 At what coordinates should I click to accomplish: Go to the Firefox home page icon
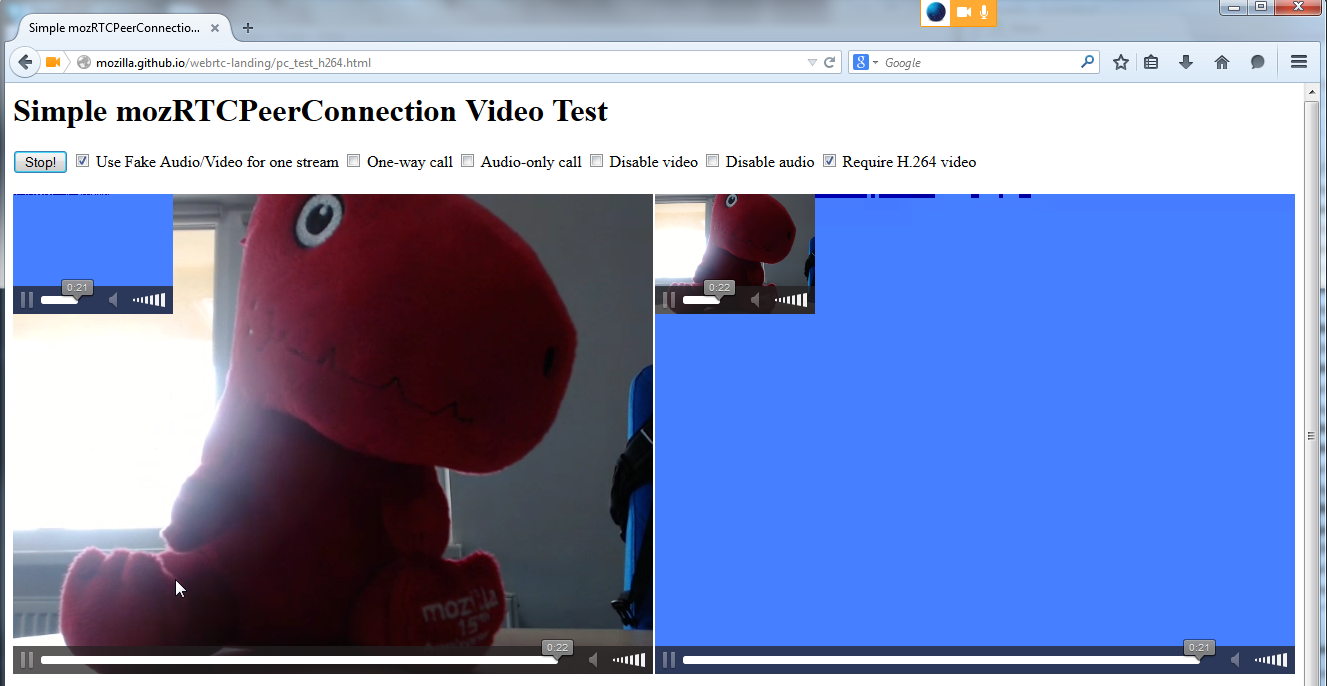click(x=1222, y=62)
